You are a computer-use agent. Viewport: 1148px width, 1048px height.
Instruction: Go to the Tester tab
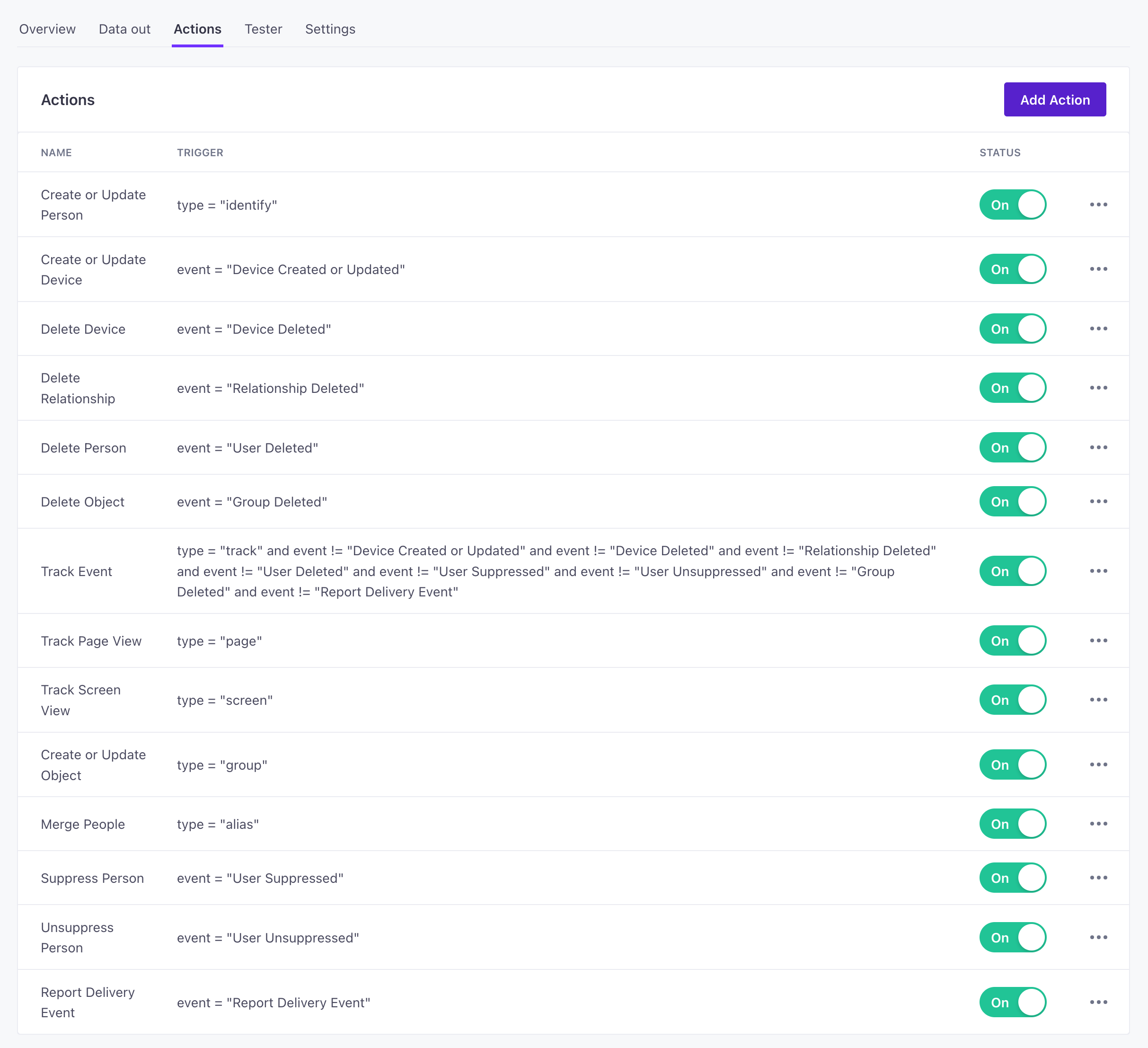pos(263,29)
